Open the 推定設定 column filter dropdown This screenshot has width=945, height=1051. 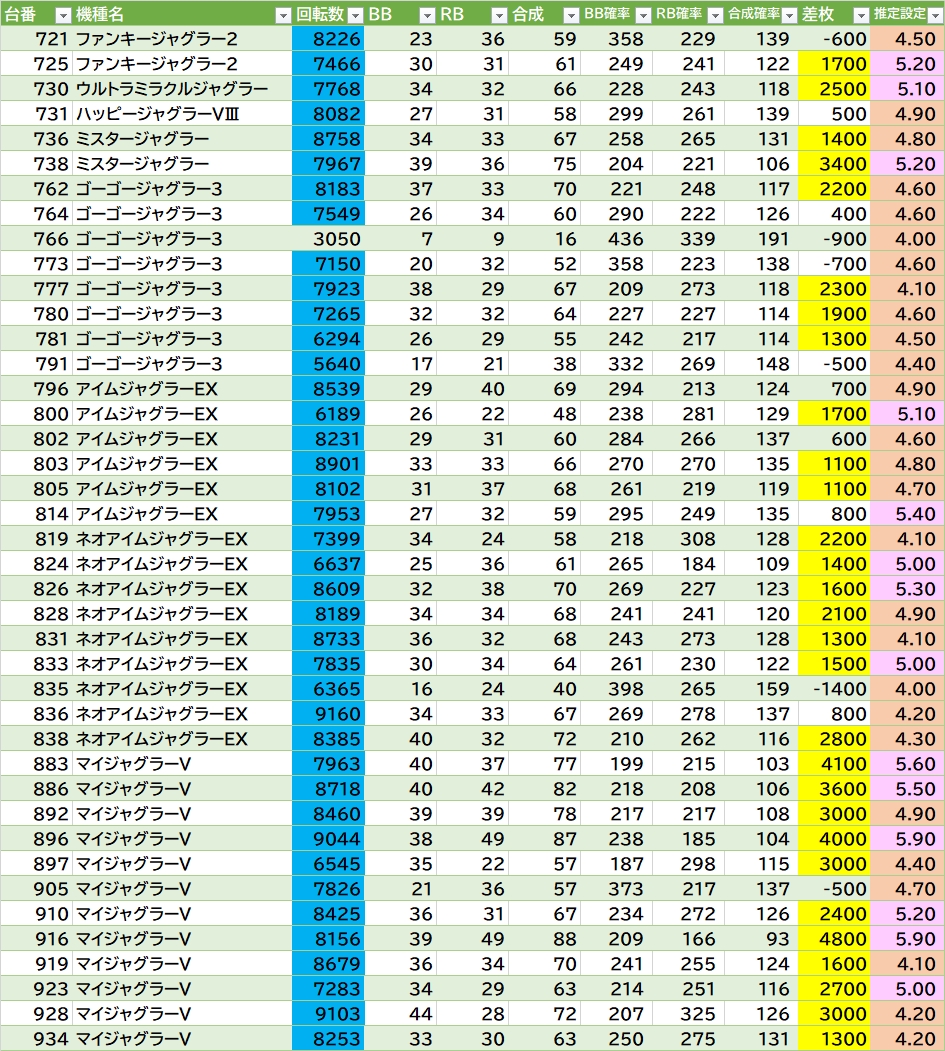point(933,15)
